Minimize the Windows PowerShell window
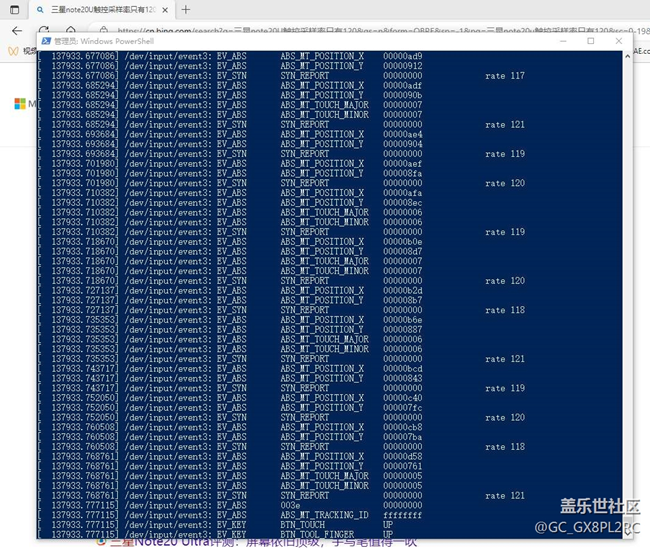650x548 pixels. (x=565, y=42)
